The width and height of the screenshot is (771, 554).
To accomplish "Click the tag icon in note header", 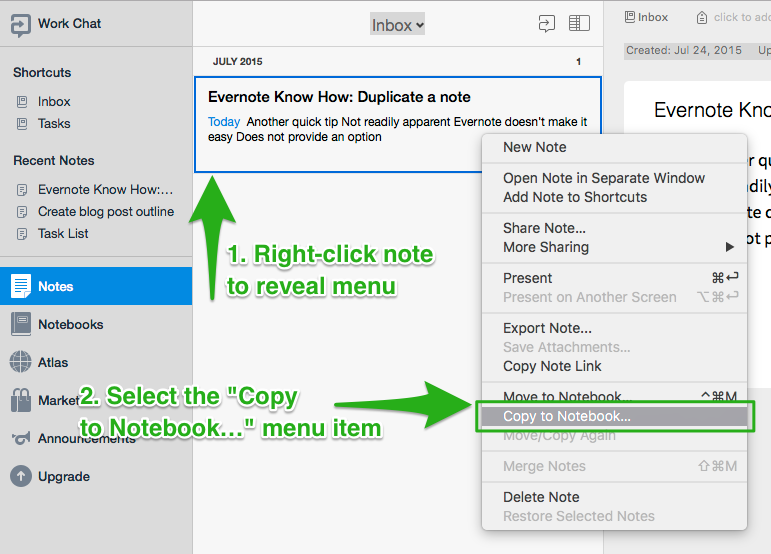I will (702, 18).
